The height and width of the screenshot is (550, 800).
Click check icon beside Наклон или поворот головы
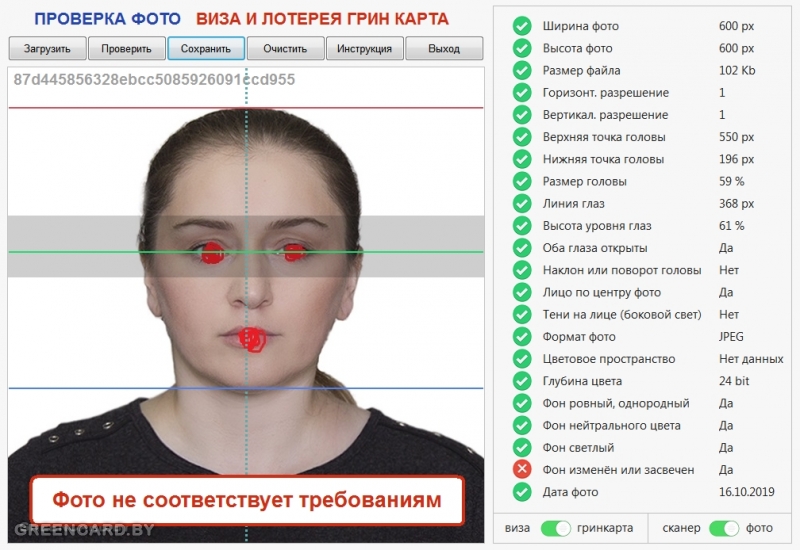tap(522, 270)
